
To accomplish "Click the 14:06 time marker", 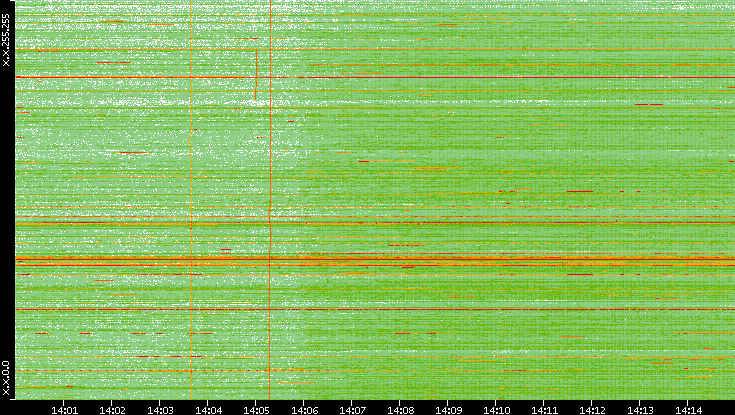I will pyautogui.click(x=305, y=408).
